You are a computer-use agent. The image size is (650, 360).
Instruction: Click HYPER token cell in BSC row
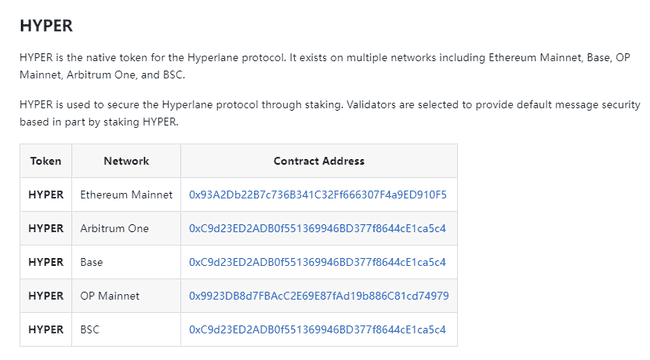click(x=46, y=330)
